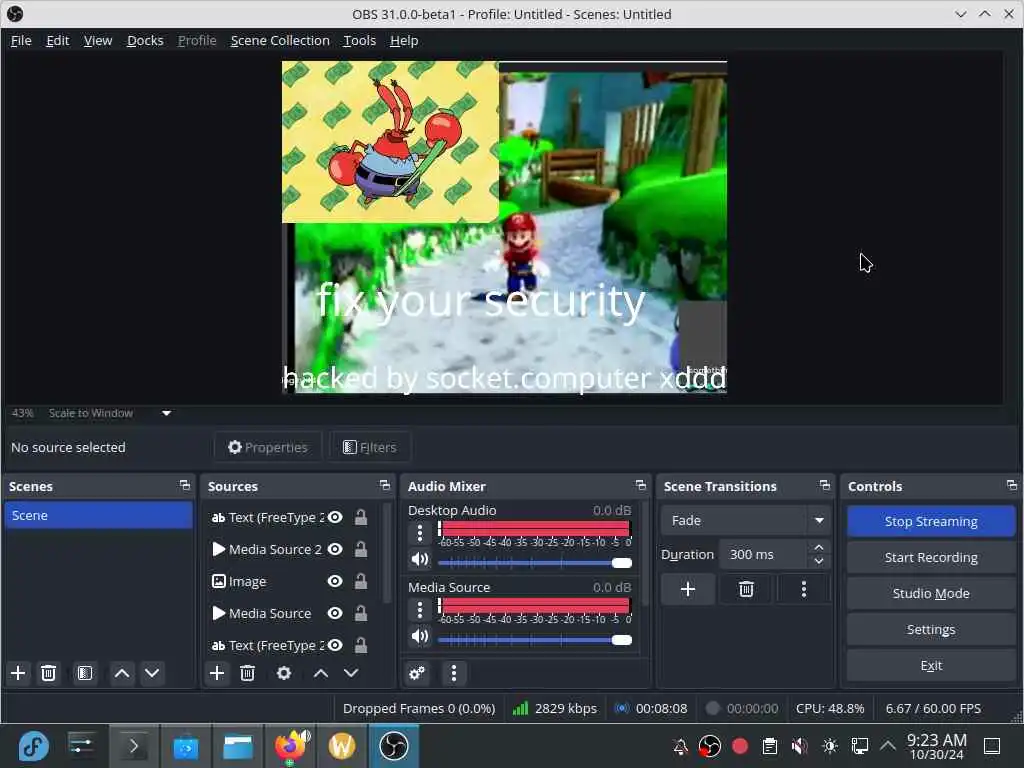Open Fade transition dropdown
This screenshot has height=768, width=1024.
(x=746, y=520)
